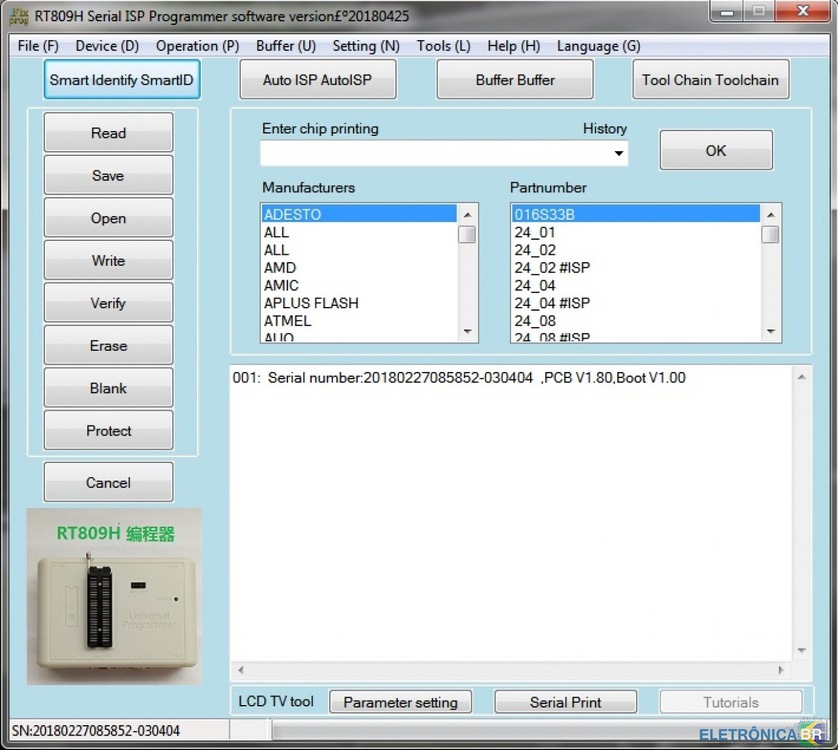838x750 pixels.
Task: Run a Blank check
Action: coord(108,388)
